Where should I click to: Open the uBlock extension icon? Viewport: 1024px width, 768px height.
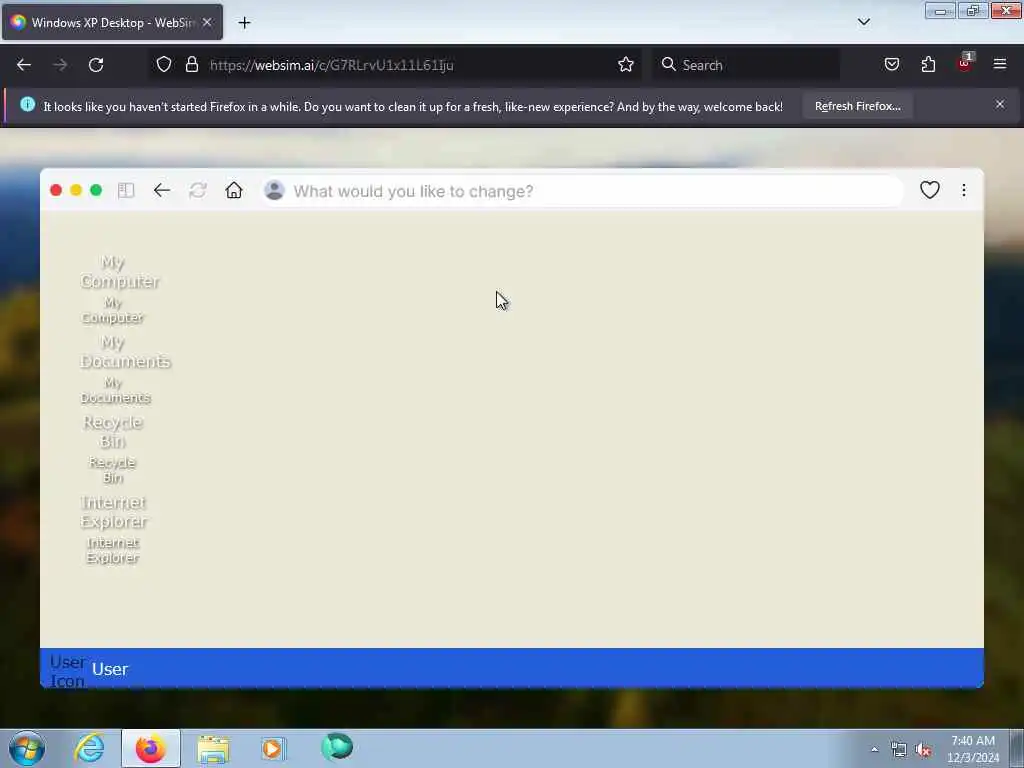click(965, 63)
